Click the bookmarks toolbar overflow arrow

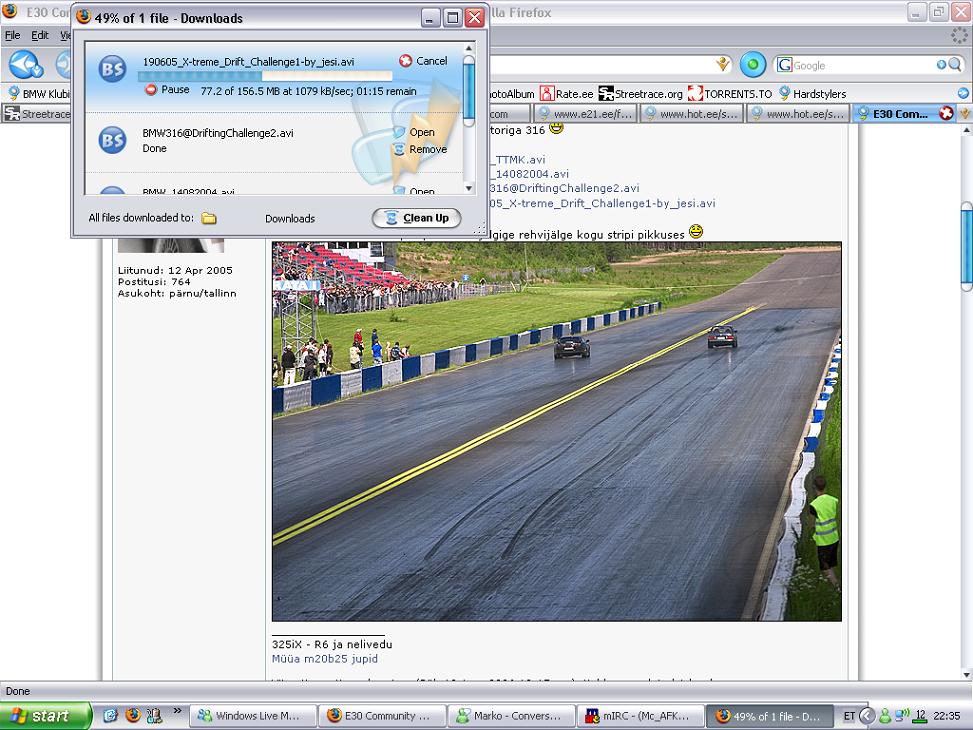click(x=963, y=93)
